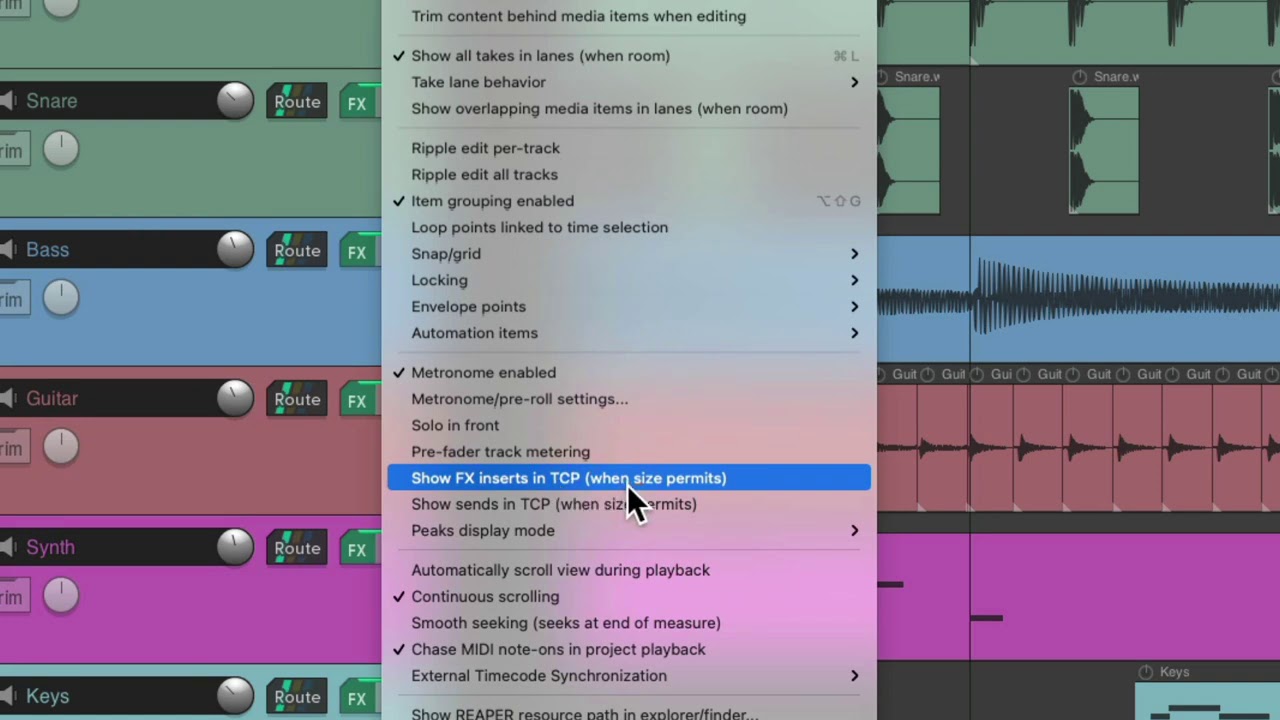This screenshot has height=720, width=1280.
Task: Click the Synth track volume knob
Action: [235, 548]
